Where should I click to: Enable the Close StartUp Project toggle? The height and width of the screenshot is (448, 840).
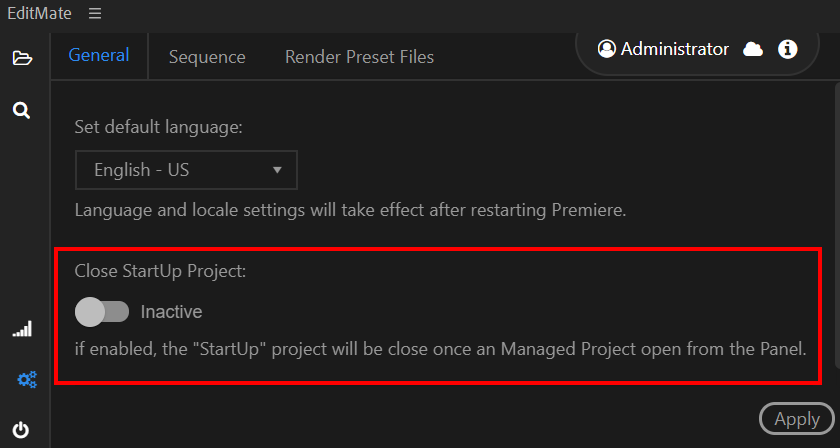pyautogui.click(x=102, y=312)
